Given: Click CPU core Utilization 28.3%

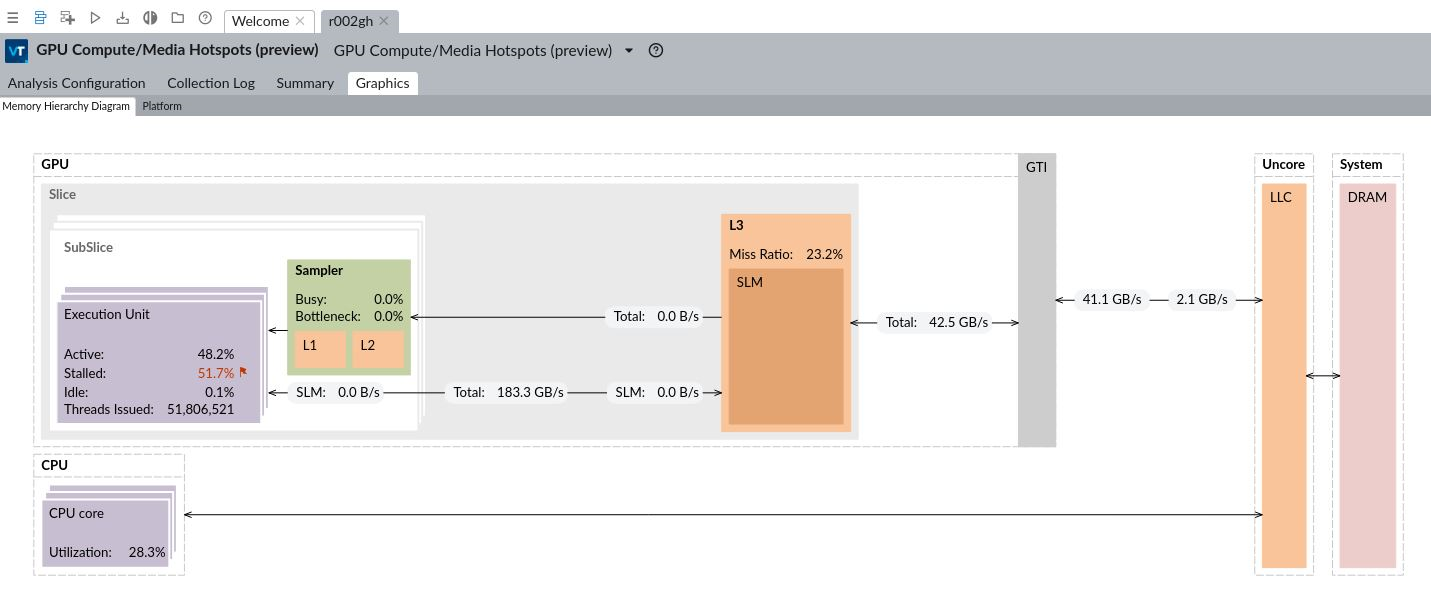Looking at the screenshot, I should (107, 552).
